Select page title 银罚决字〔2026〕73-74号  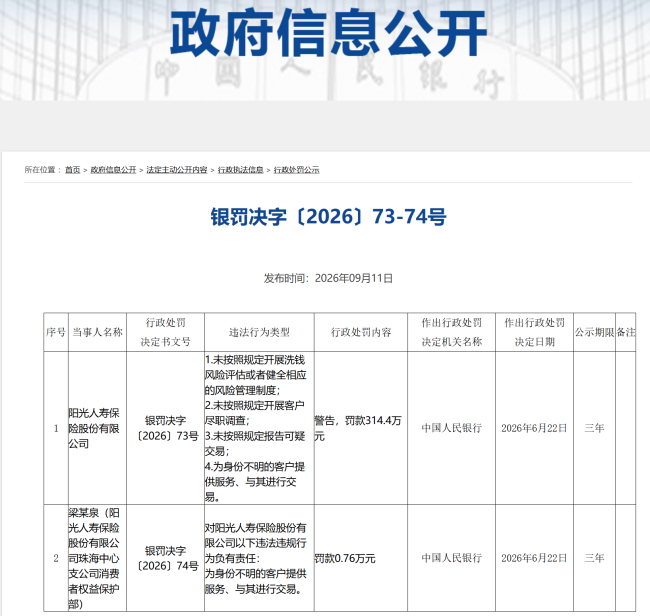coord(328,216)
